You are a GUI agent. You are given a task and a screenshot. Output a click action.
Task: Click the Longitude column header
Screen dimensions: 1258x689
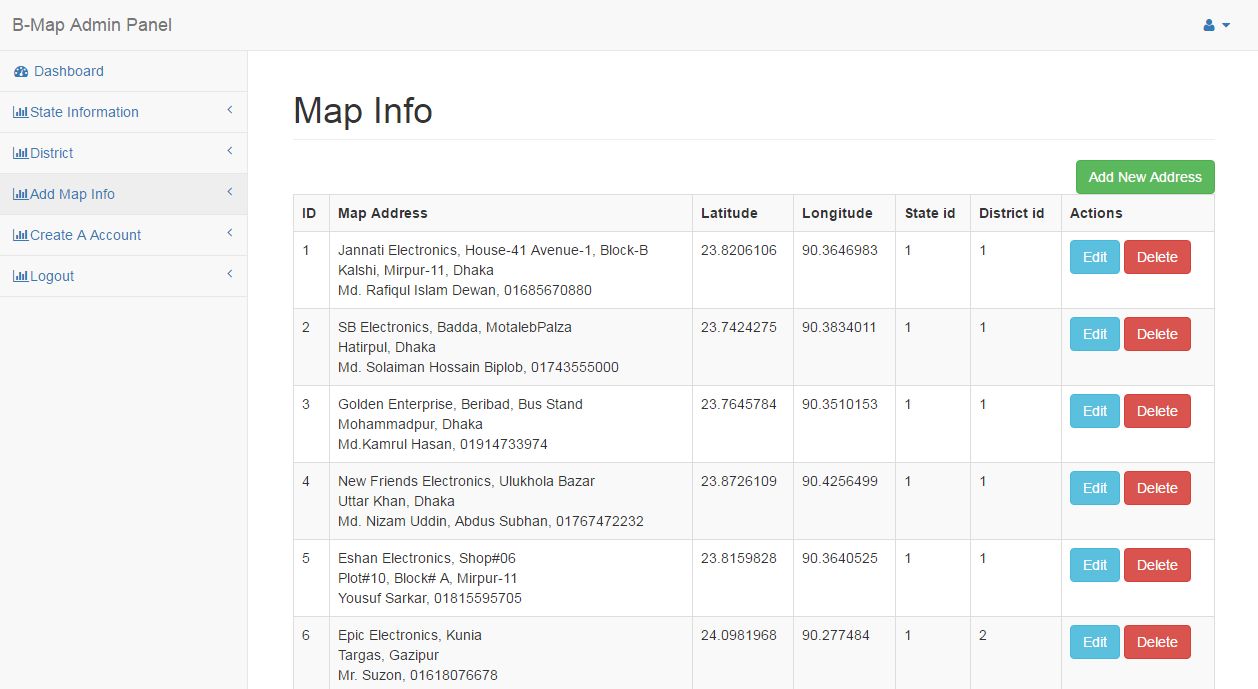point(837,213)
